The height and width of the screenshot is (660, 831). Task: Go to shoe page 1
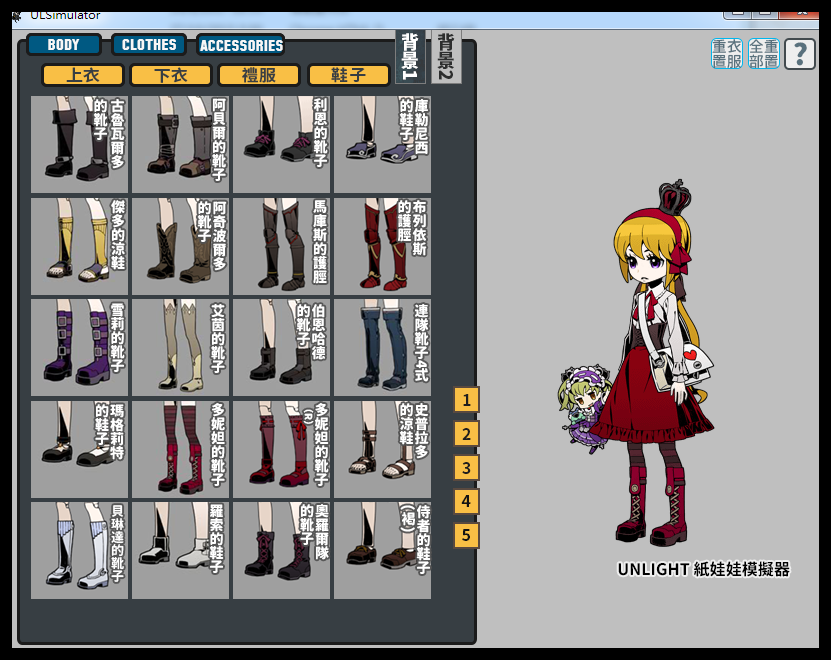(x=466, y=400)
